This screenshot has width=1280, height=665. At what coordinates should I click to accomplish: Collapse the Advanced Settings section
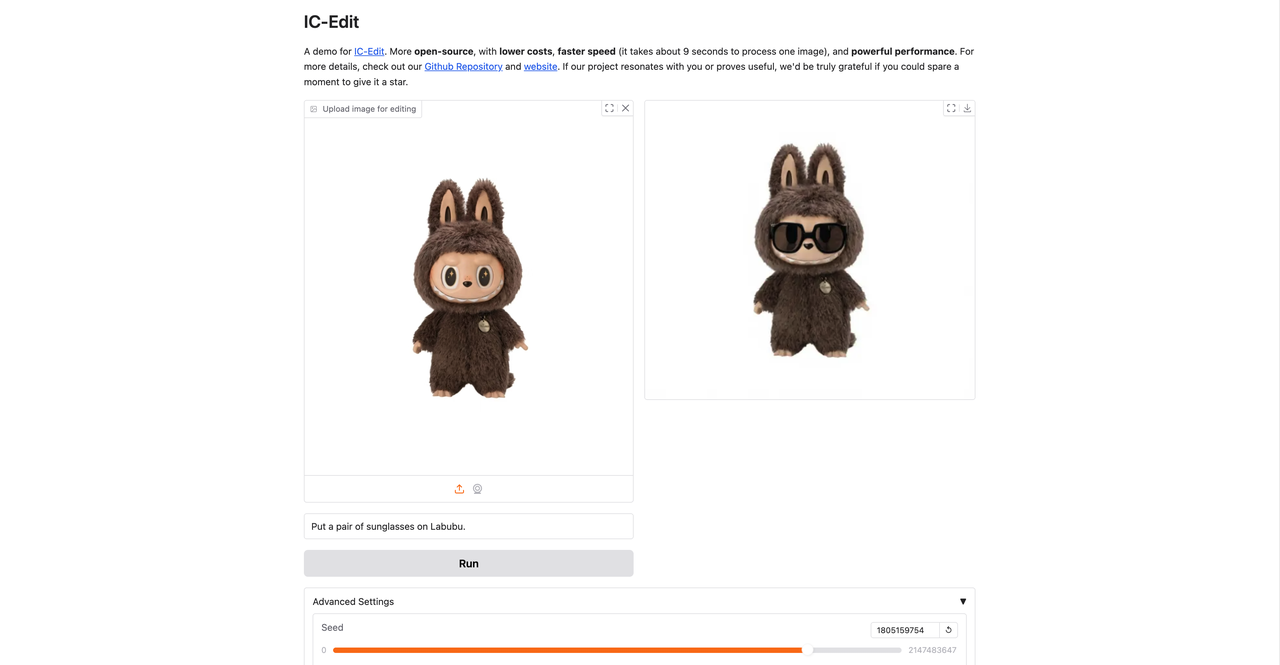(963, 602)
